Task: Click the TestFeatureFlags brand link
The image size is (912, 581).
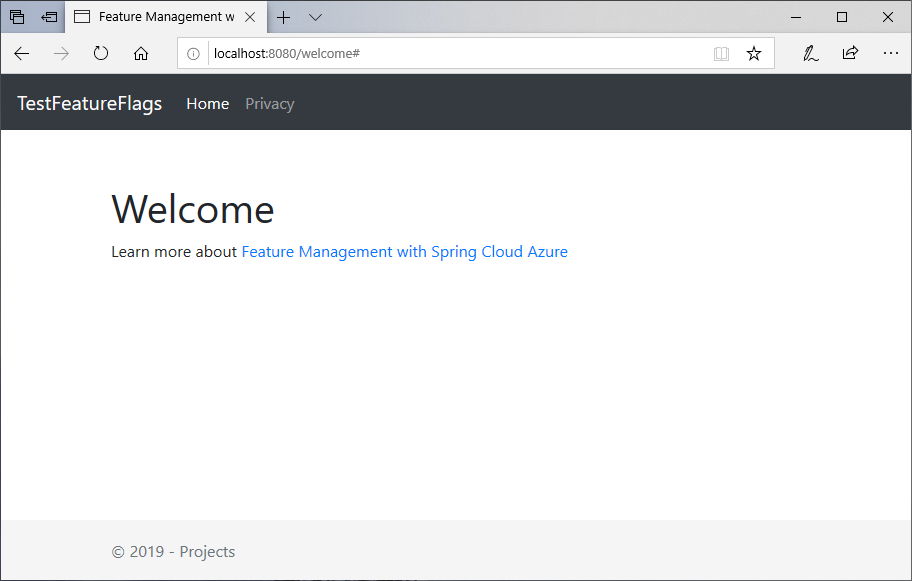Action: [89, 103]
